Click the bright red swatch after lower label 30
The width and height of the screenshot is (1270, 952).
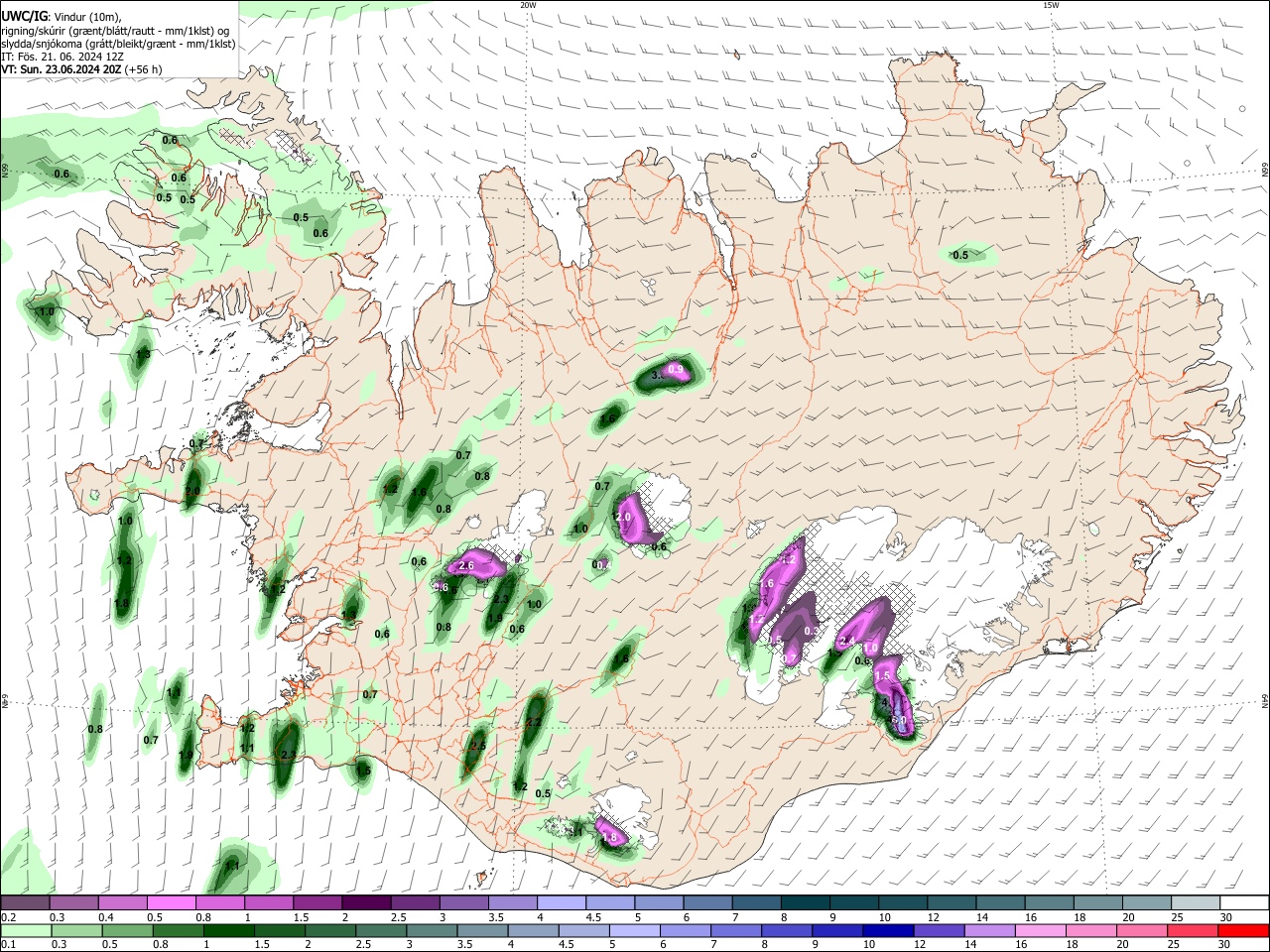coord(1246,931)
